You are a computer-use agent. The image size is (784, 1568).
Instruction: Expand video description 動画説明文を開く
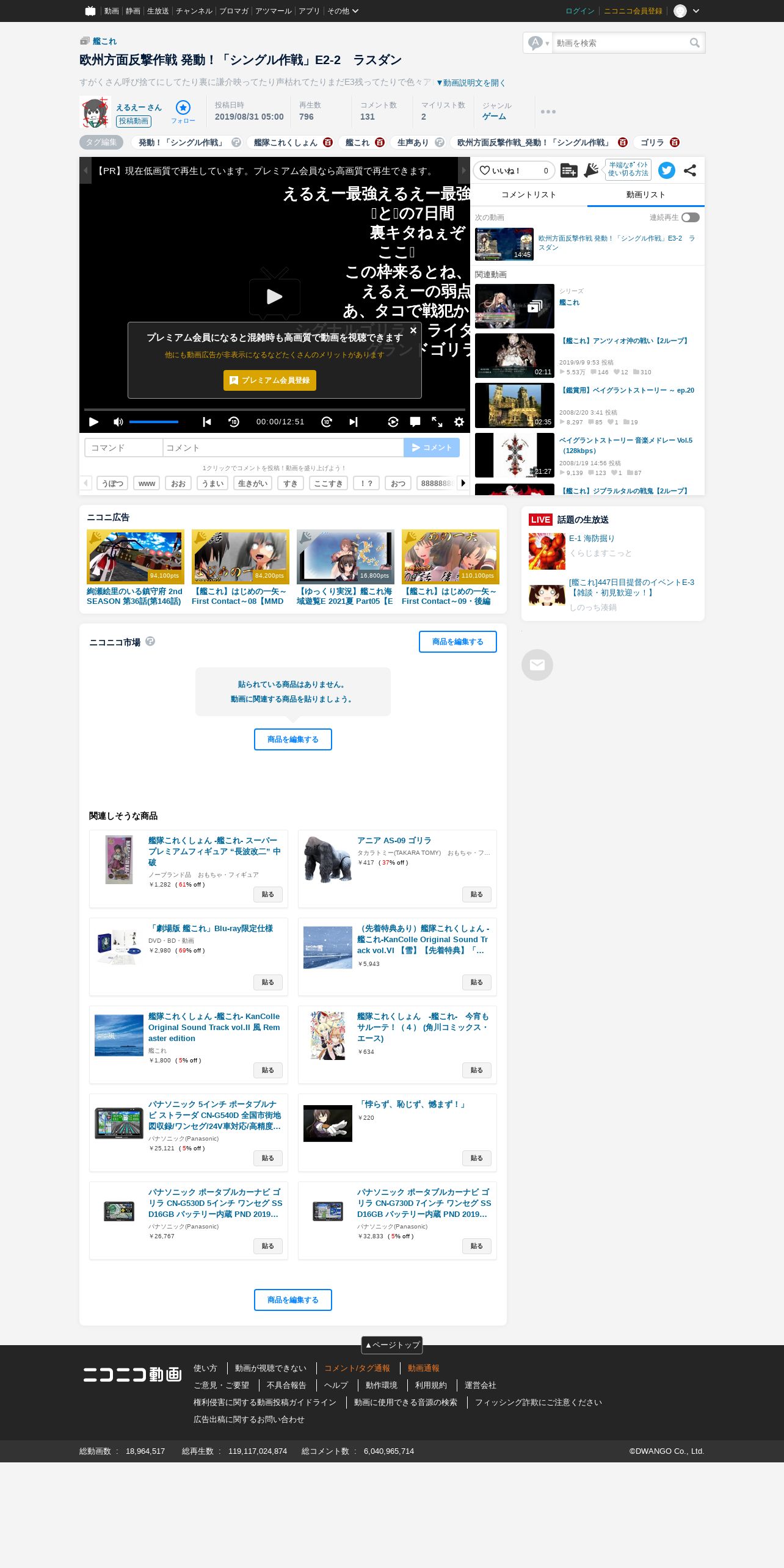[471, 82]
